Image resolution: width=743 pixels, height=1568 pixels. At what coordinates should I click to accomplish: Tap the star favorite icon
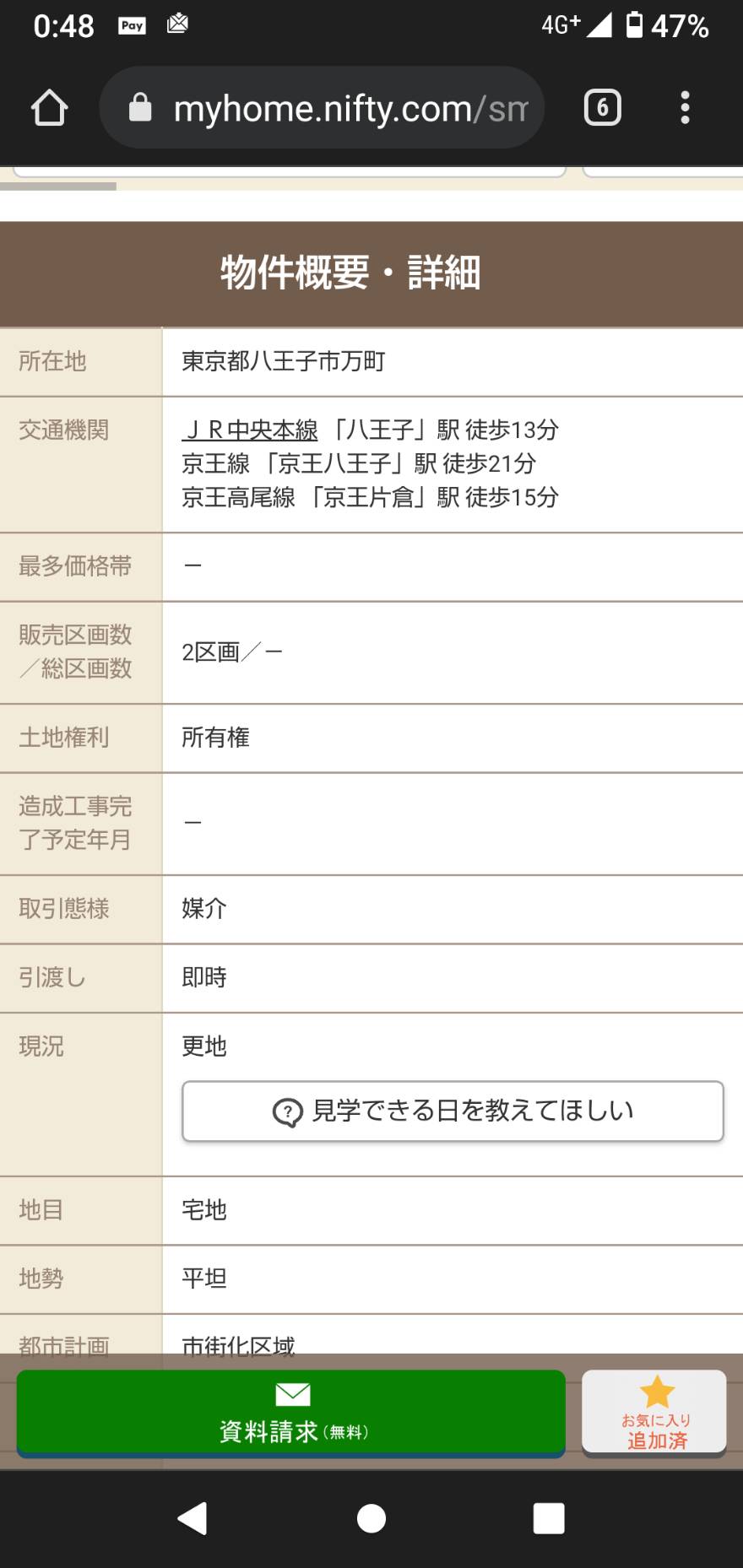(x=657, y=1392)
